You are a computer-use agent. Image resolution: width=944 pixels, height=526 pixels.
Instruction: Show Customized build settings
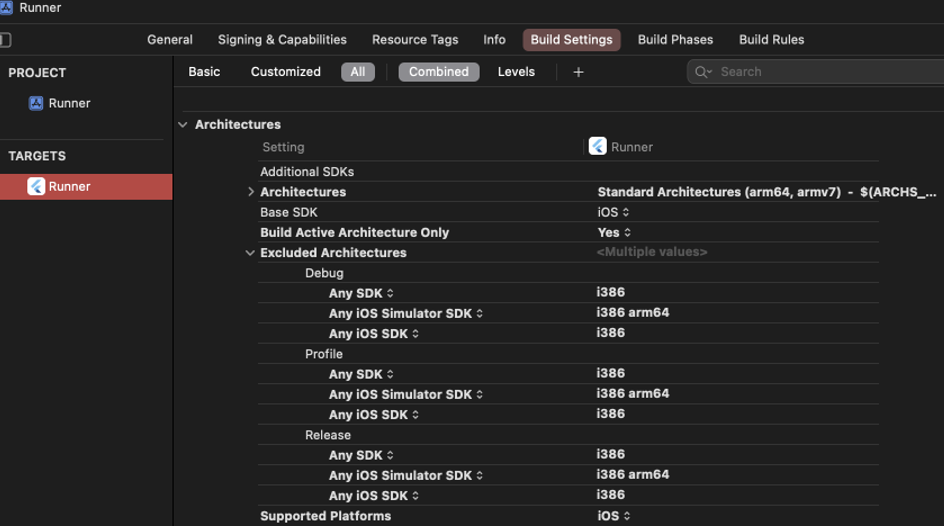pos(285,72)
